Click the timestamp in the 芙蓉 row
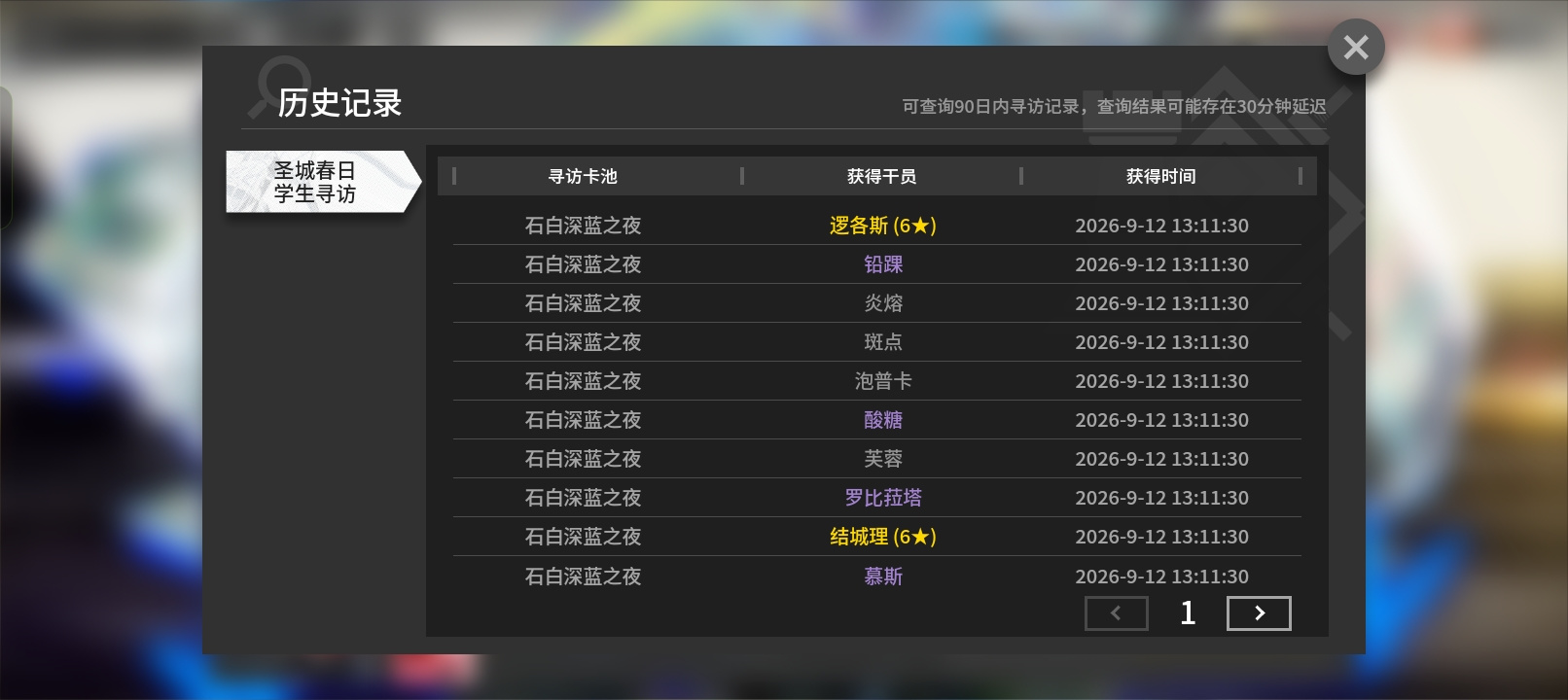This screenshot has width=1568, height=700. 1162,459
